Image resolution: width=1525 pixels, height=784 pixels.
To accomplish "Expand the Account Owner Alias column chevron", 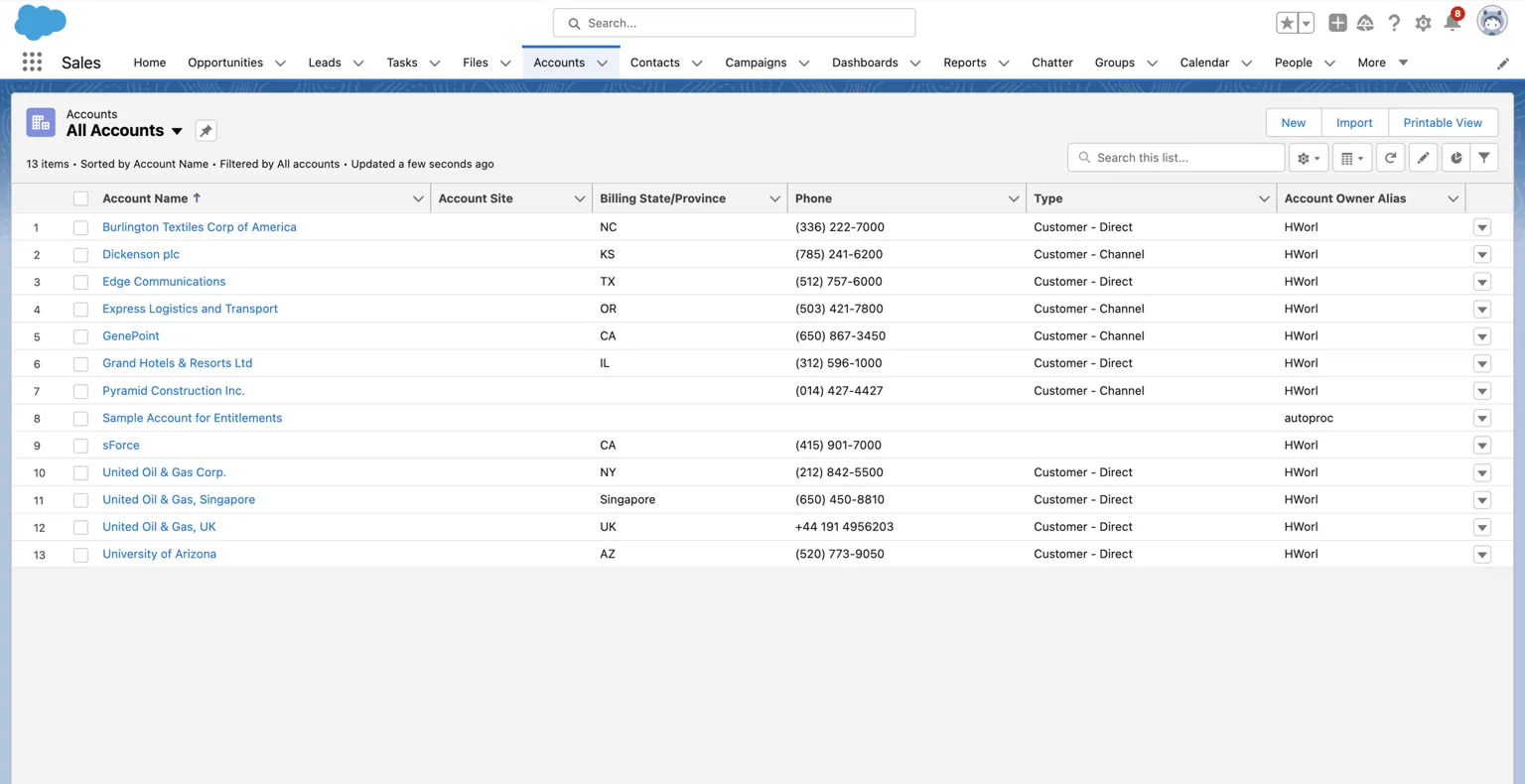I will (1453, 198).
